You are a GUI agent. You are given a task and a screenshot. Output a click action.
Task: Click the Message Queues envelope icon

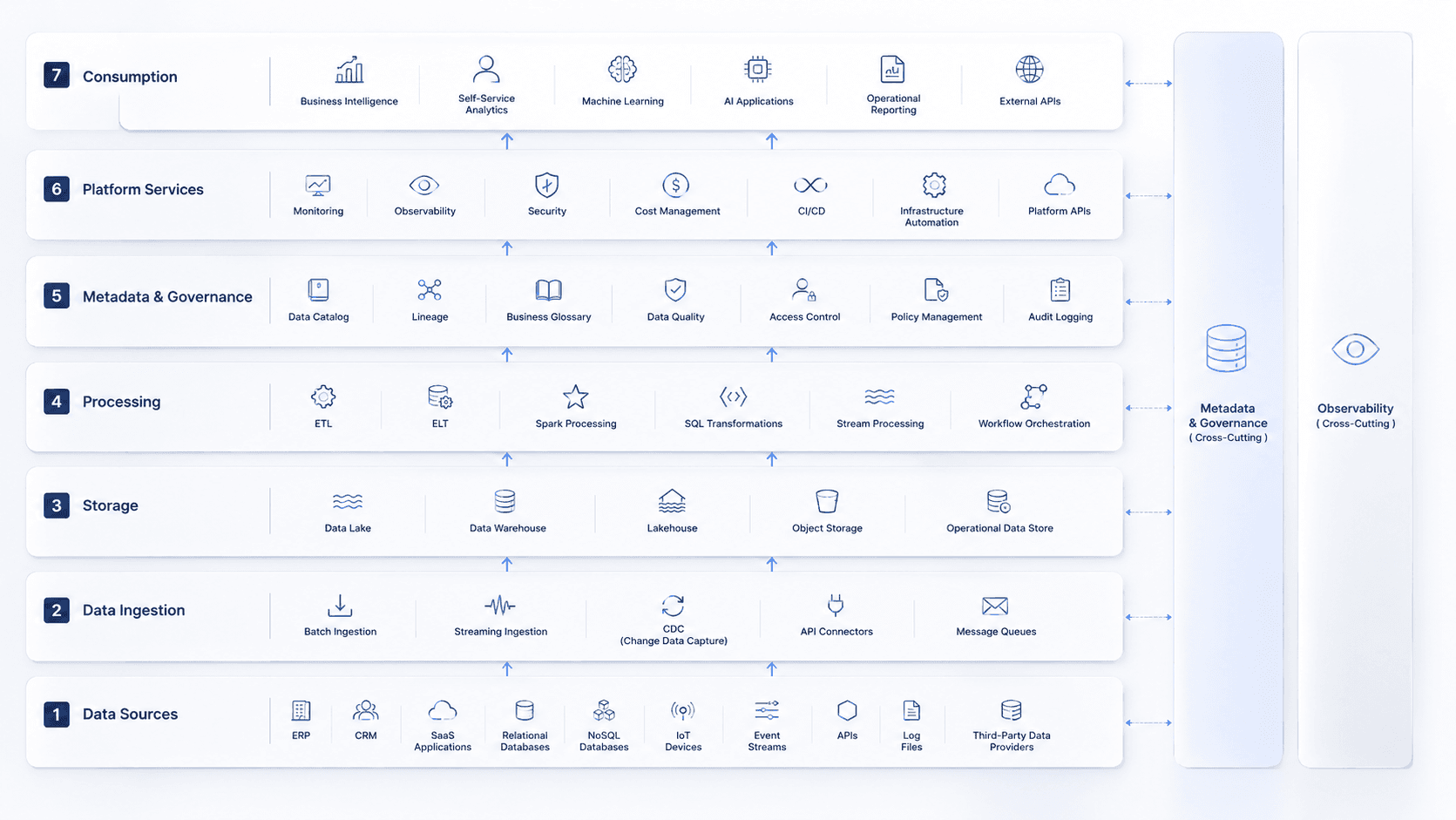[x=995, y=606]
